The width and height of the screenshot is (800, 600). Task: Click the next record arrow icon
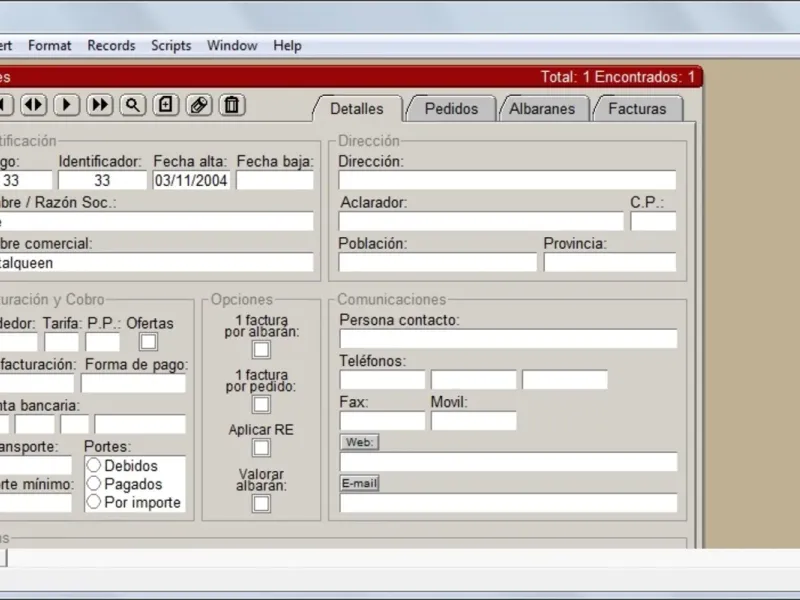67,105
